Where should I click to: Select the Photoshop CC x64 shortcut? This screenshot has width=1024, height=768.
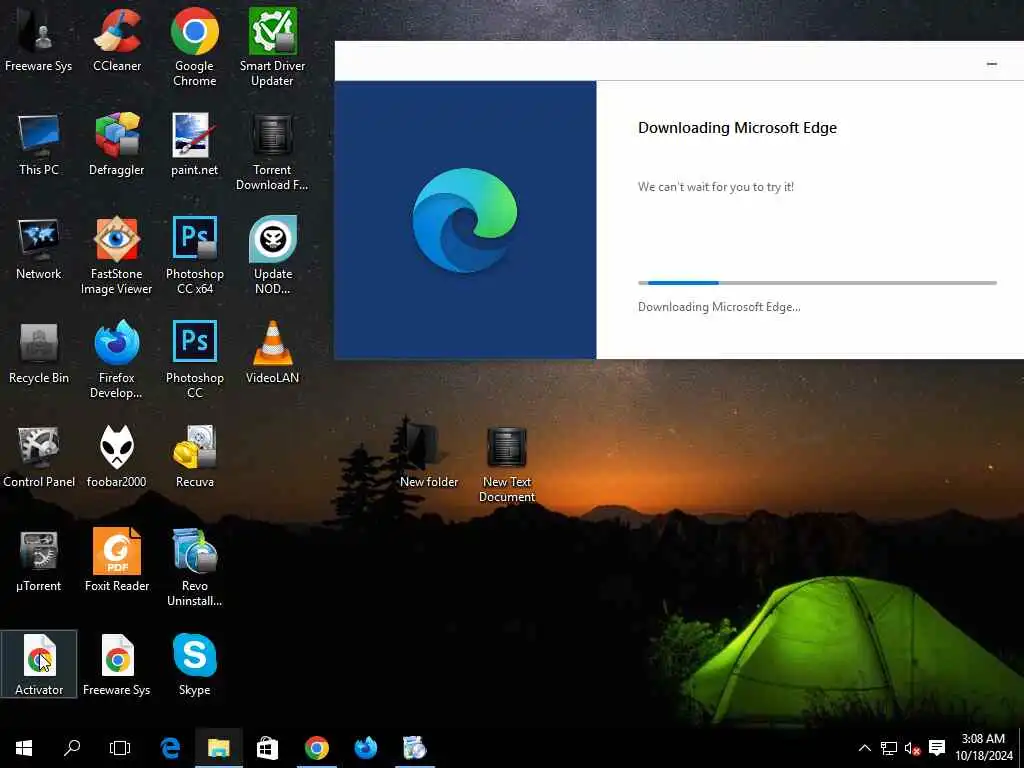point(195,255)
